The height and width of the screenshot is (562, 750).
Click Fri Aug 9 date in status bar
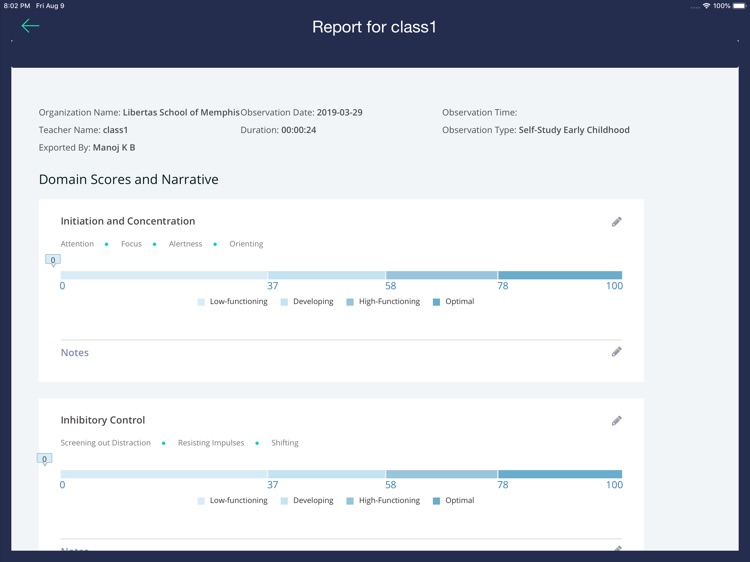tap(50, 6)
